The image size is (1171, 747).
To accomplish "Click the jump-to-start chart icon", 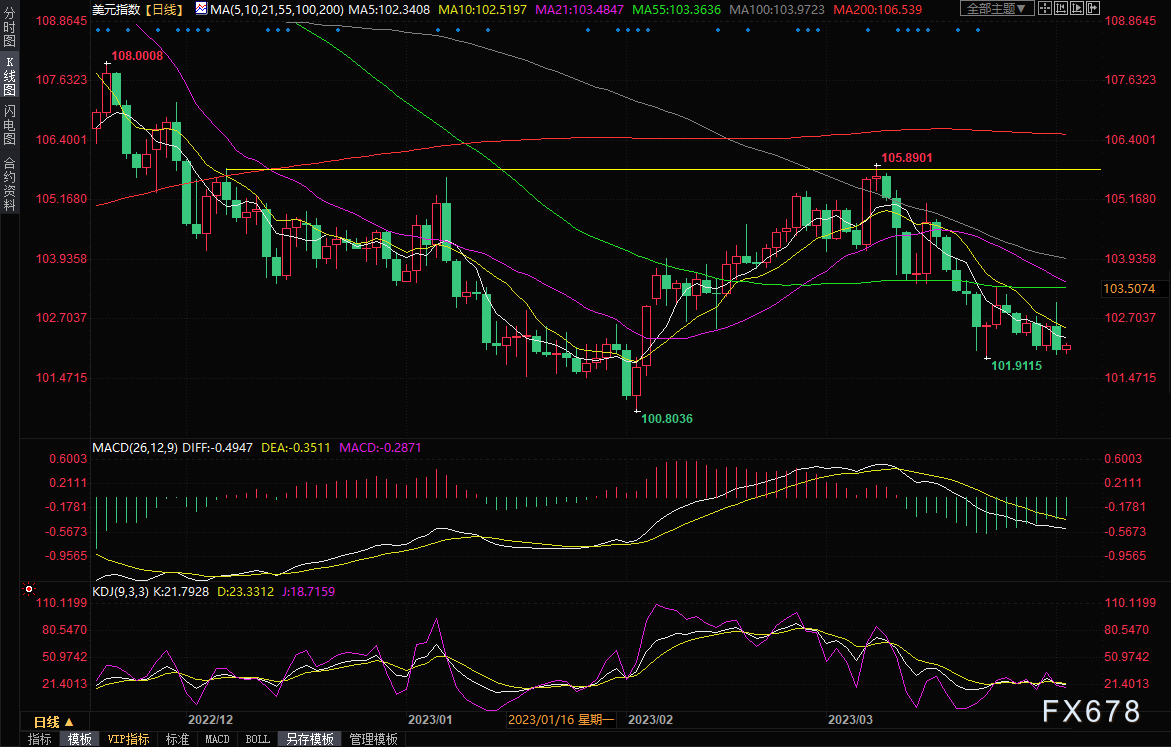I will click(x=1060, y=8).
